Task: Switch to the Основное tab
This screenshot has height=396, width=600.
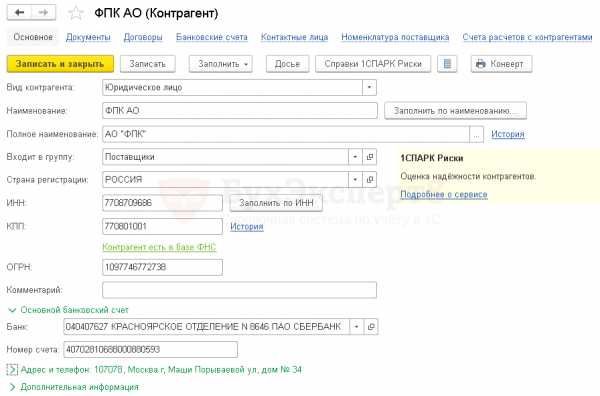Action: 33,37
